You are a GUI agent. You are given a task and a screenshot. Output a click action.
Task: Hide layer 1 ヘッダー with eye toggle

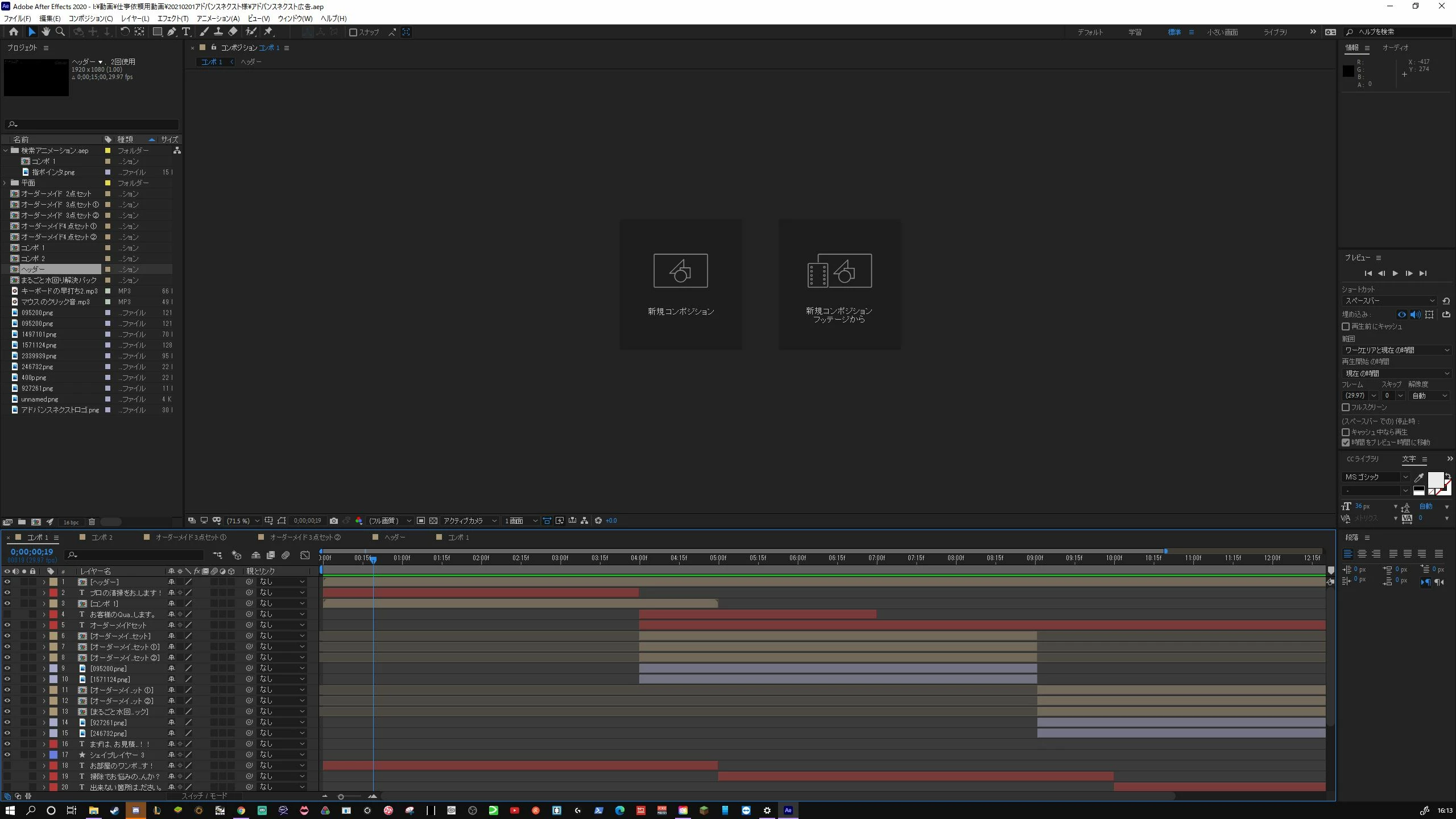7,582
